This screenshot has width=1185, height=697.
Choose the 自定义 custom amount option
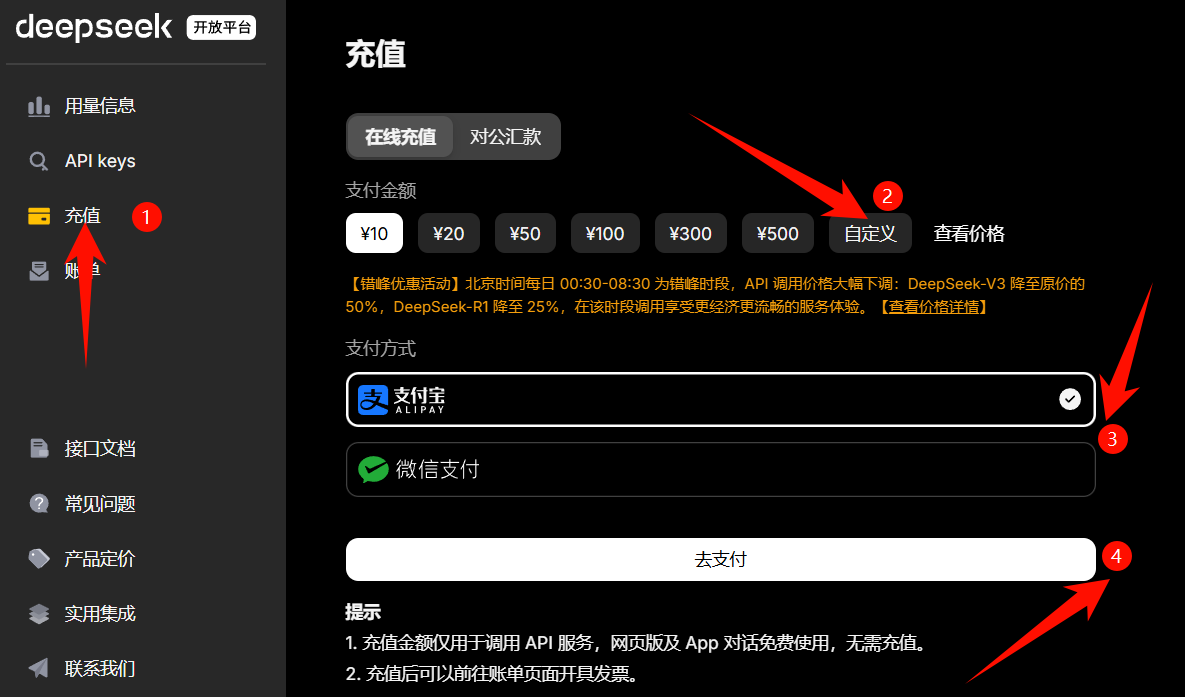[x=871, y=234]
